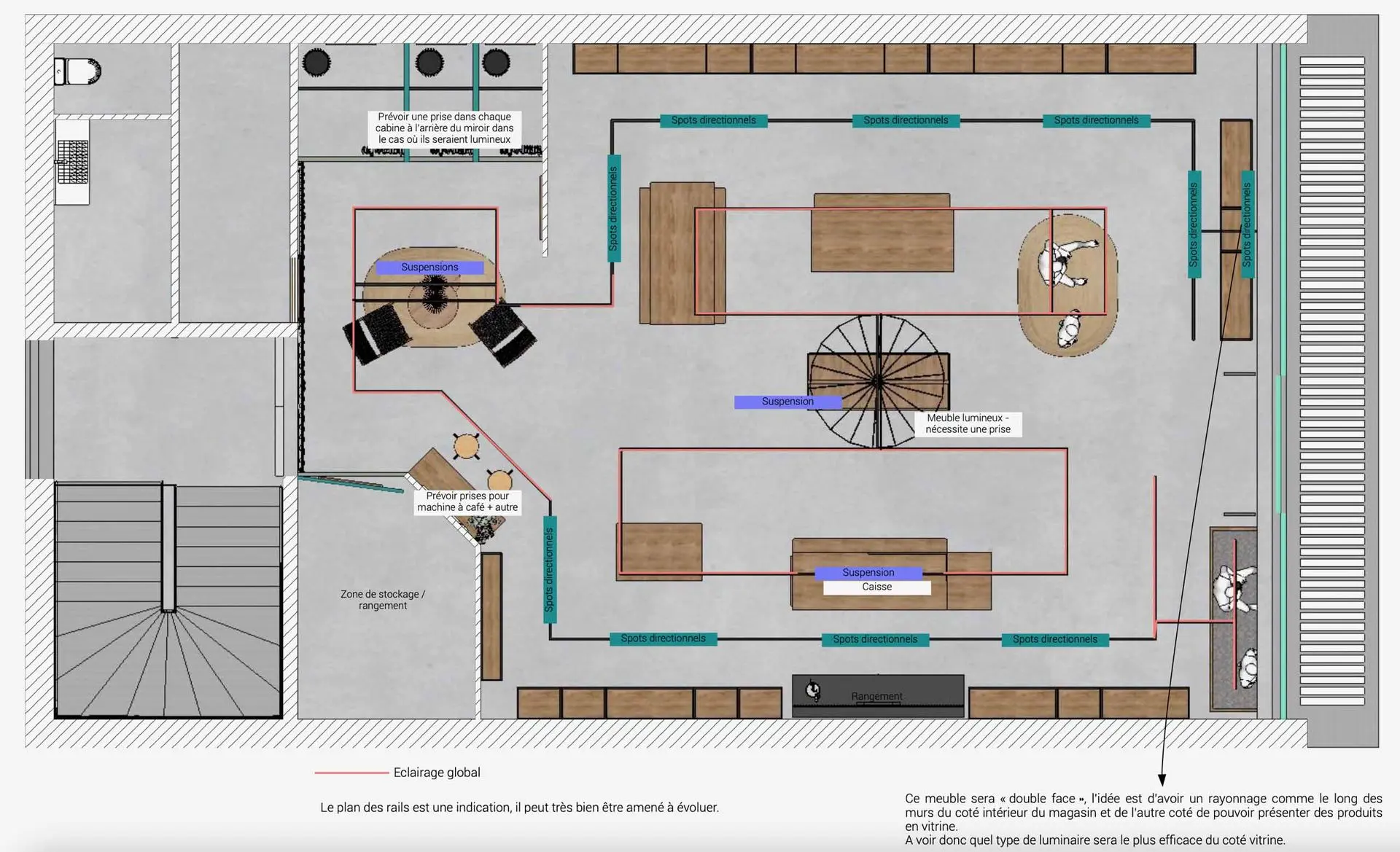Select the "Eclairage global" legend text
This screenshot has height=852, width=1400.
(437, 773)
